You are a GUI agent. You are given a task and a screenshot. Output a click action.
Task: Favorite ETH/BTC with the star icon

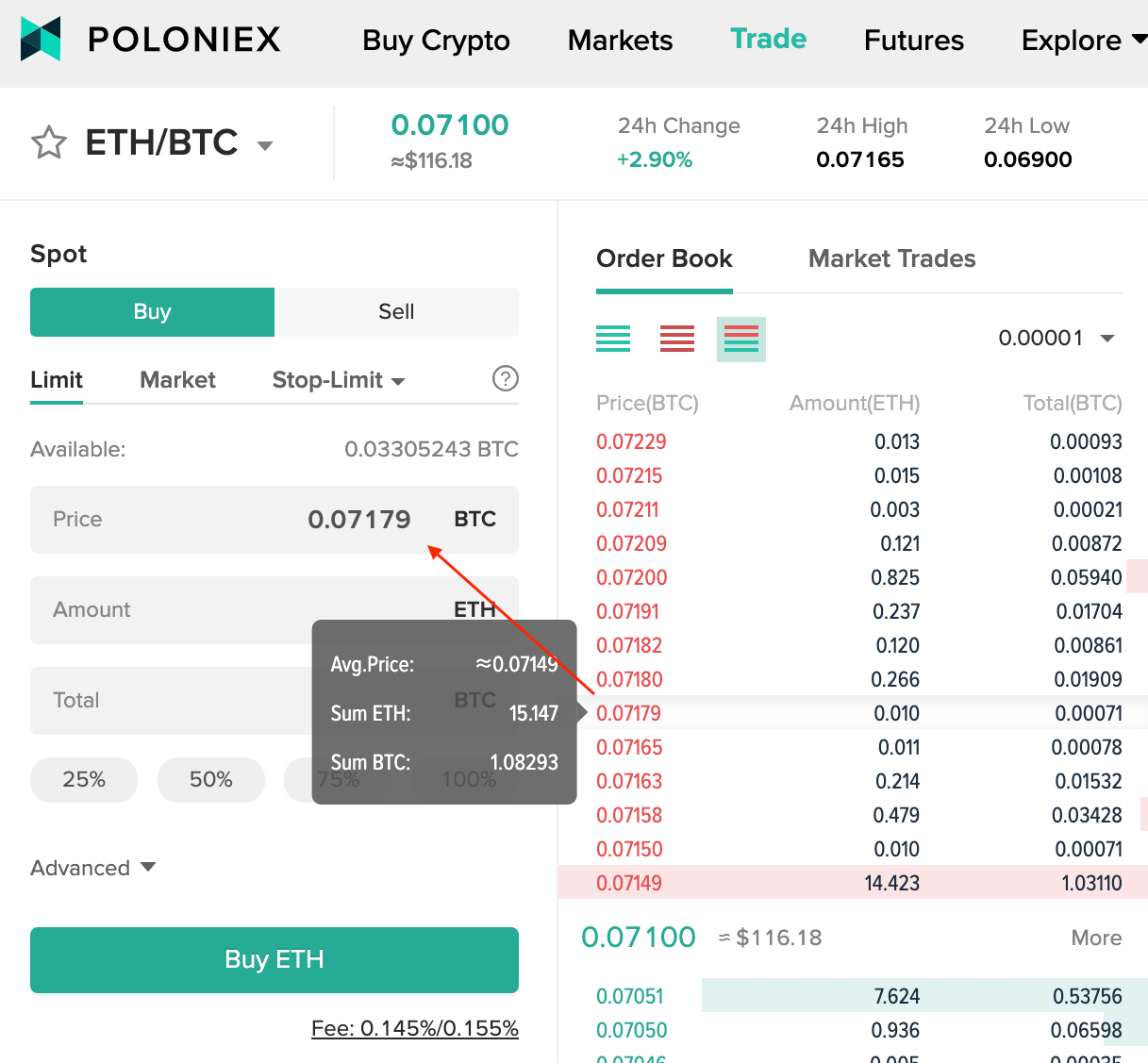point(49,143)
